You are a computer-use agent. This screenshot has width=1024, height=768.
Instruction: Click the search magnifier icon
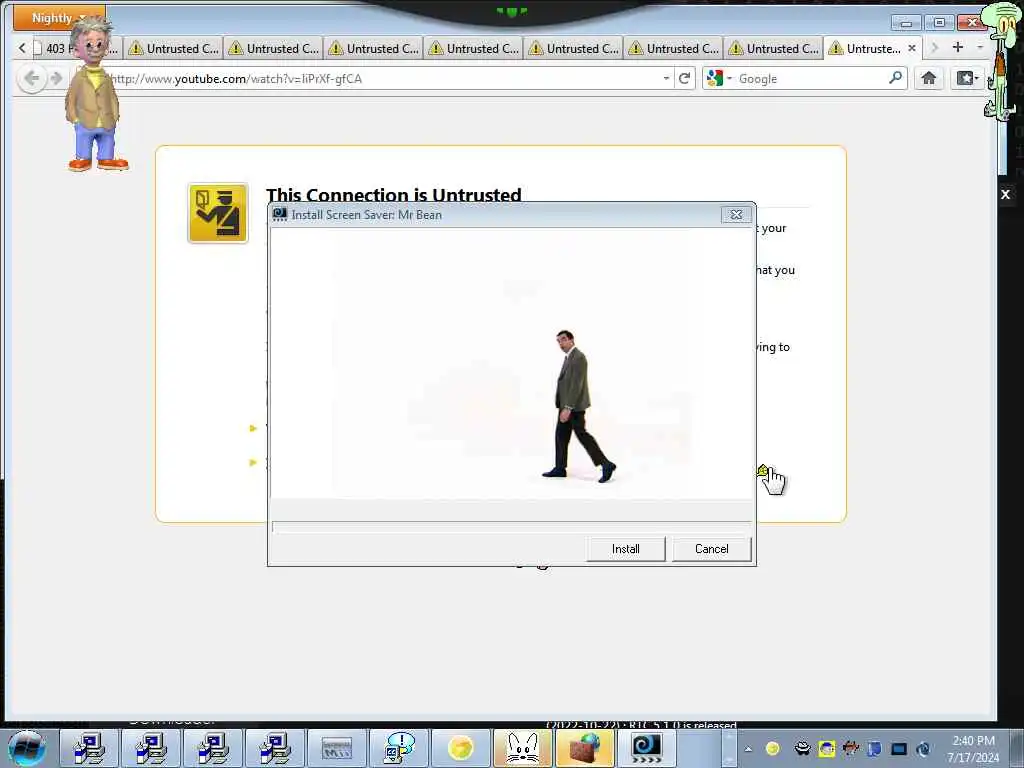coord(895,78)
